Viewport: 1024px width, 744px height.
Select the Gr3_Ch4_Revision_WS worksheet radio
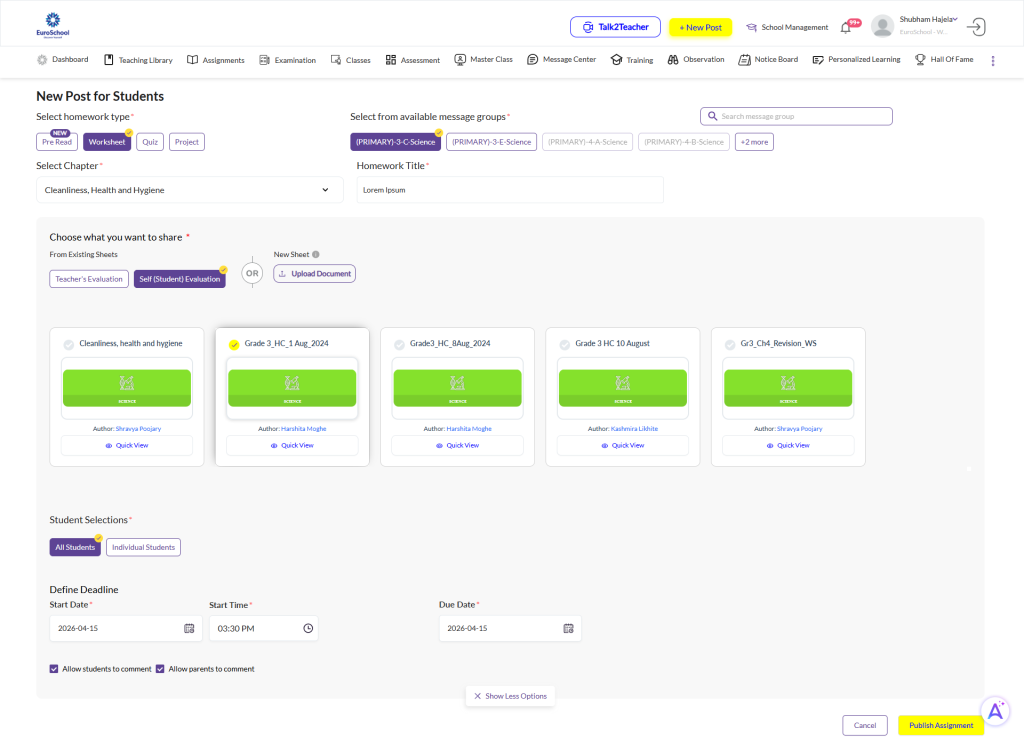point(730,344)
